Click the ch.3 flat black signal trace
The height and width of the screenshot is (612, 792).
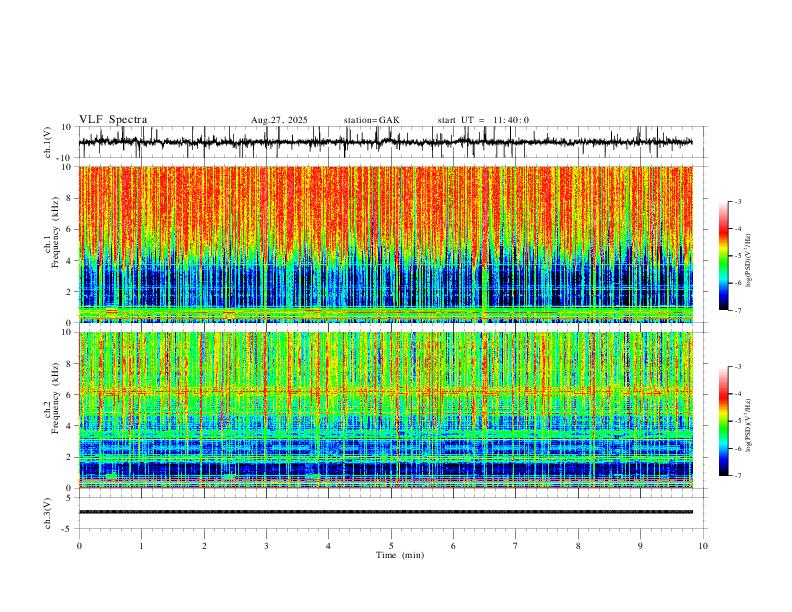point(386,512)
